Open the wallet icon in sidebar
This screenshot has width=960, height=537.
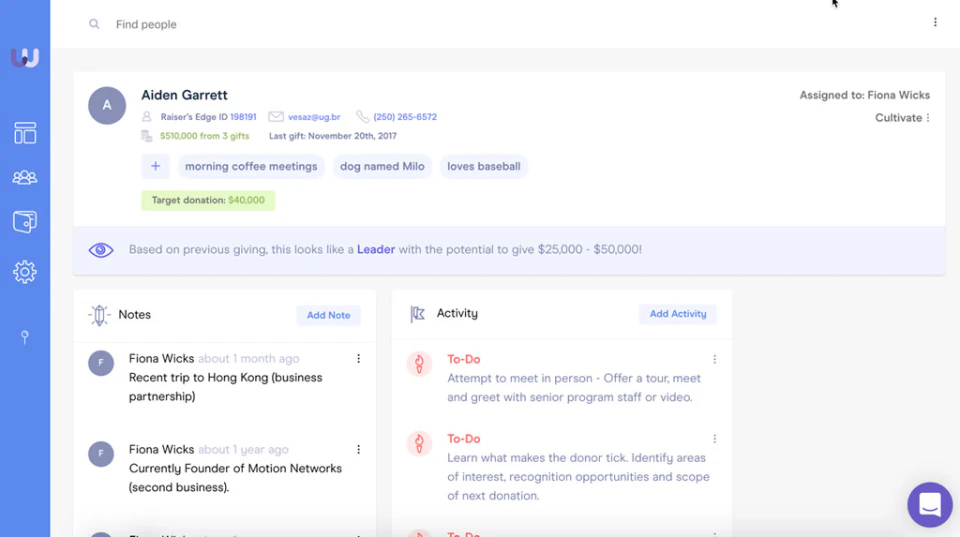(x=25, y=222)
